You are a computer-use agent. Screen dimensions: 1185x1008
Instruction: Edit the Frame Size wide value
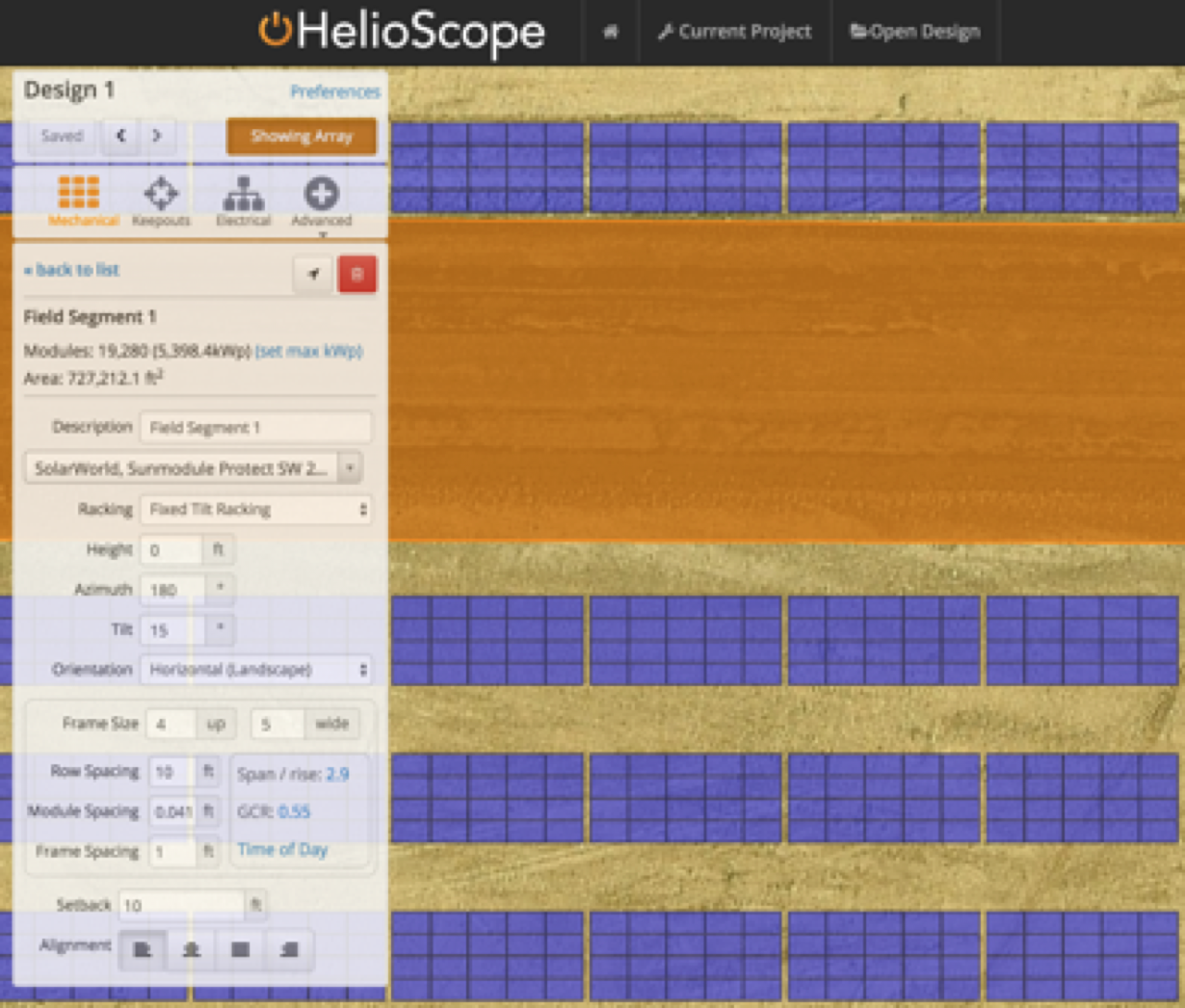point(277,724)
